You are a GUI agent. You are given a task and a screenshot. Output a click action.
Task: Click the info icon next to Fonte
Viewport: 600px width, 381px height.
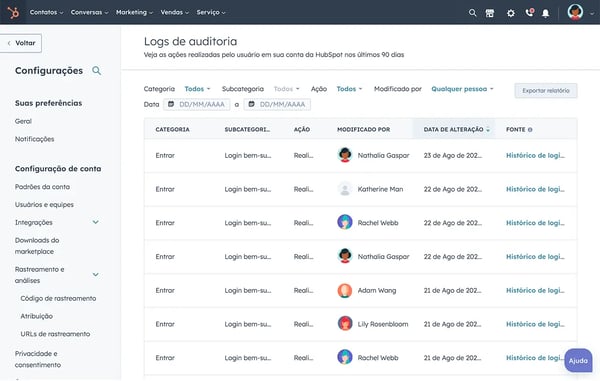coord(530,130)
